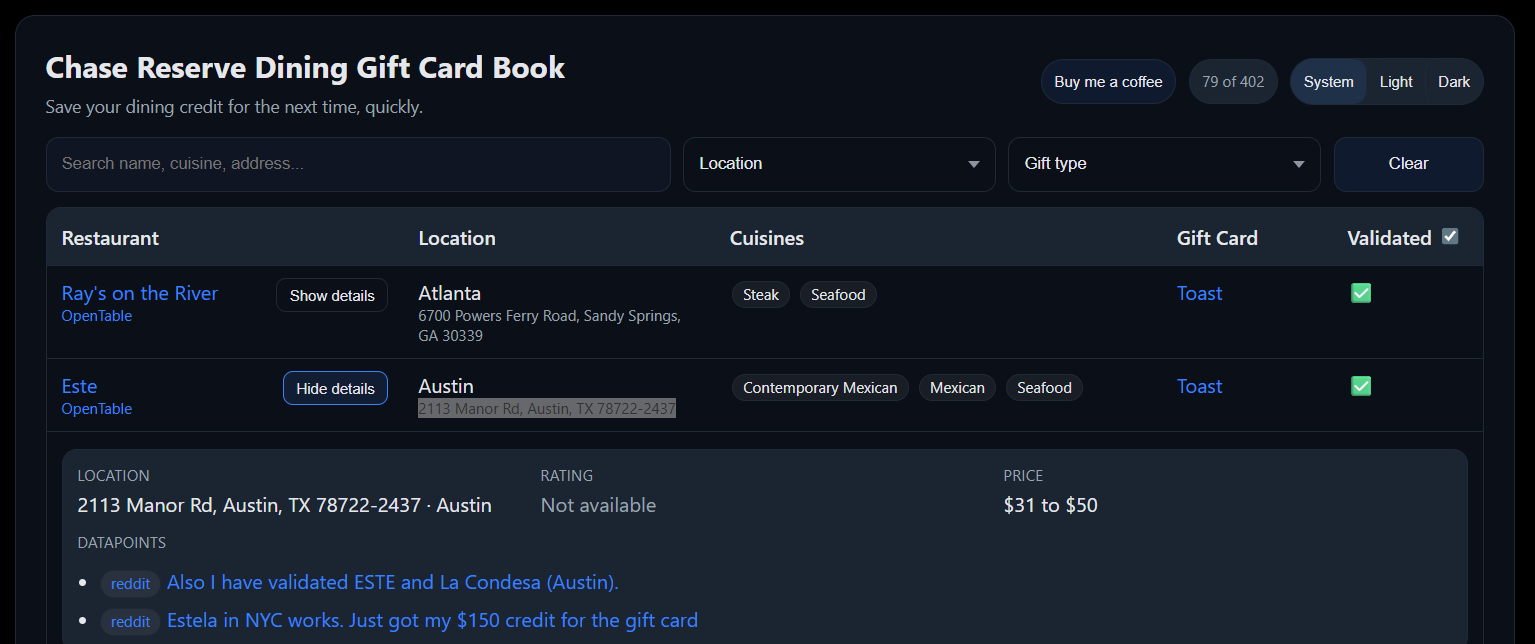
Task: Click the Buy me a coffee button
Action: point(1107,82)
